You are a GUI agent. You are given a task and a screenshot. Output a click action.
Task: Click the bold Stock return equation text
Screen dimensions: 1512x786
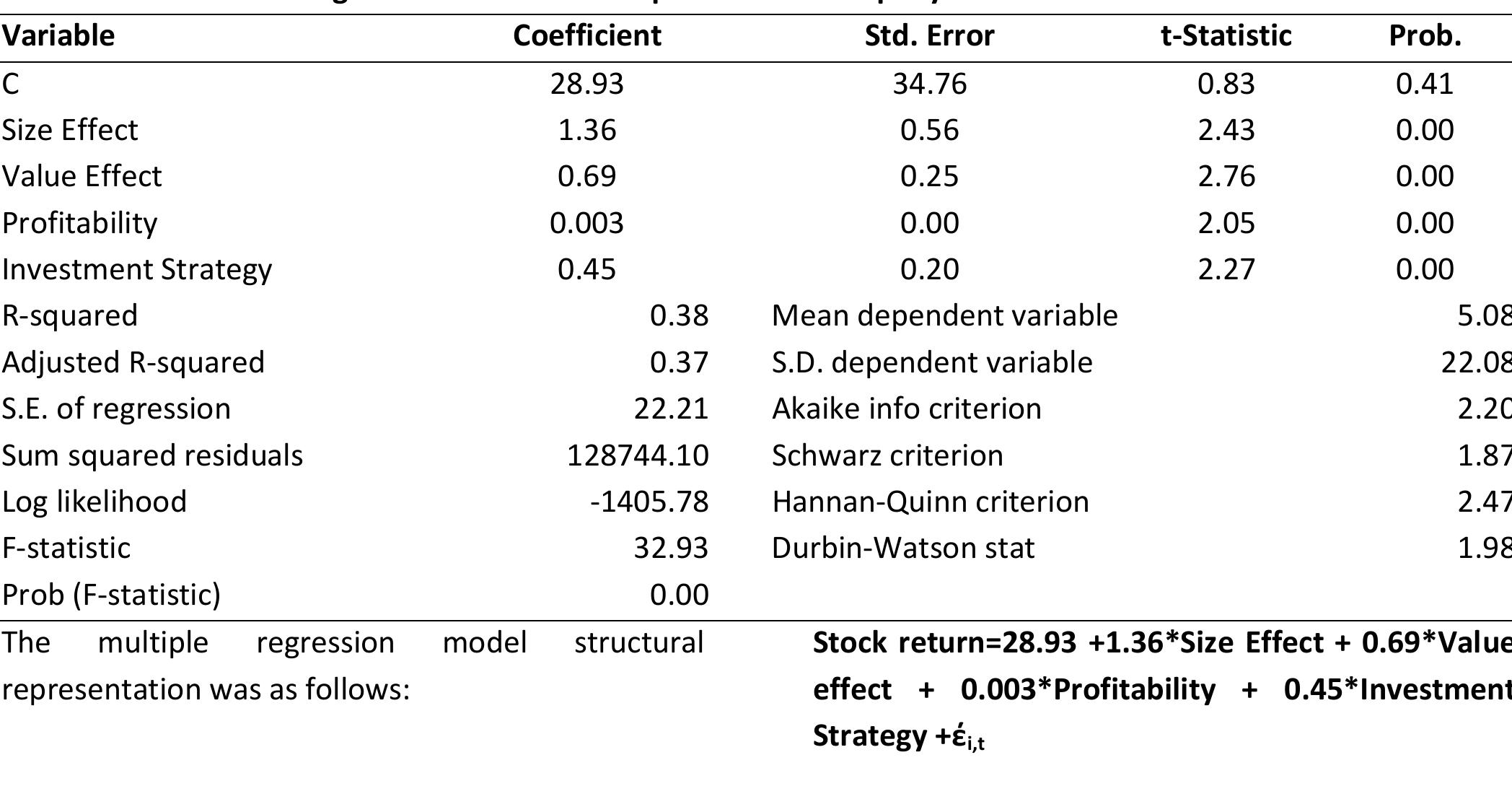click(x=1161, y=689)
